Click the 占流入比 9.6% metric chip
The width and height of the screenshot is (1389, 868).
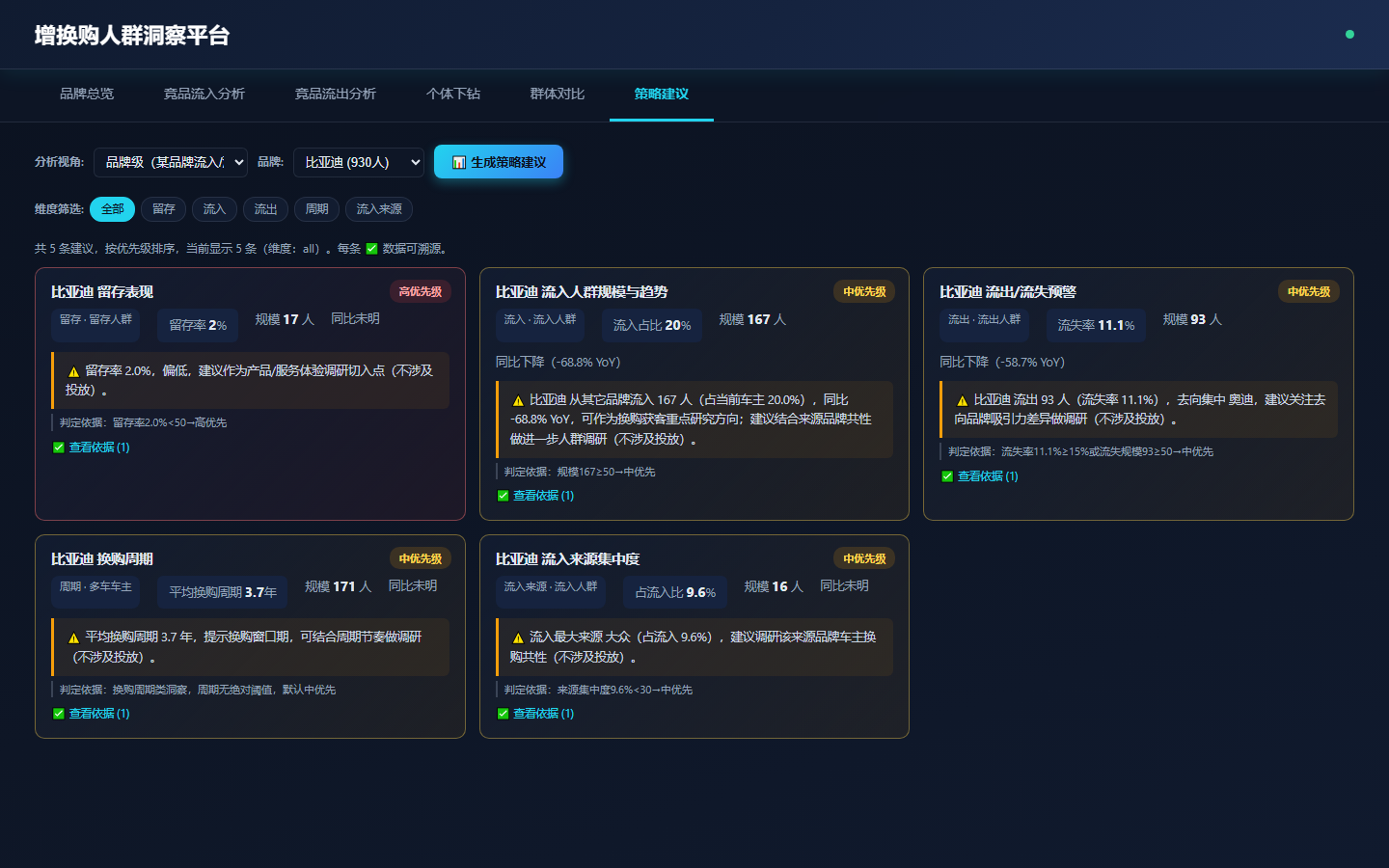(x=675, y=593)
